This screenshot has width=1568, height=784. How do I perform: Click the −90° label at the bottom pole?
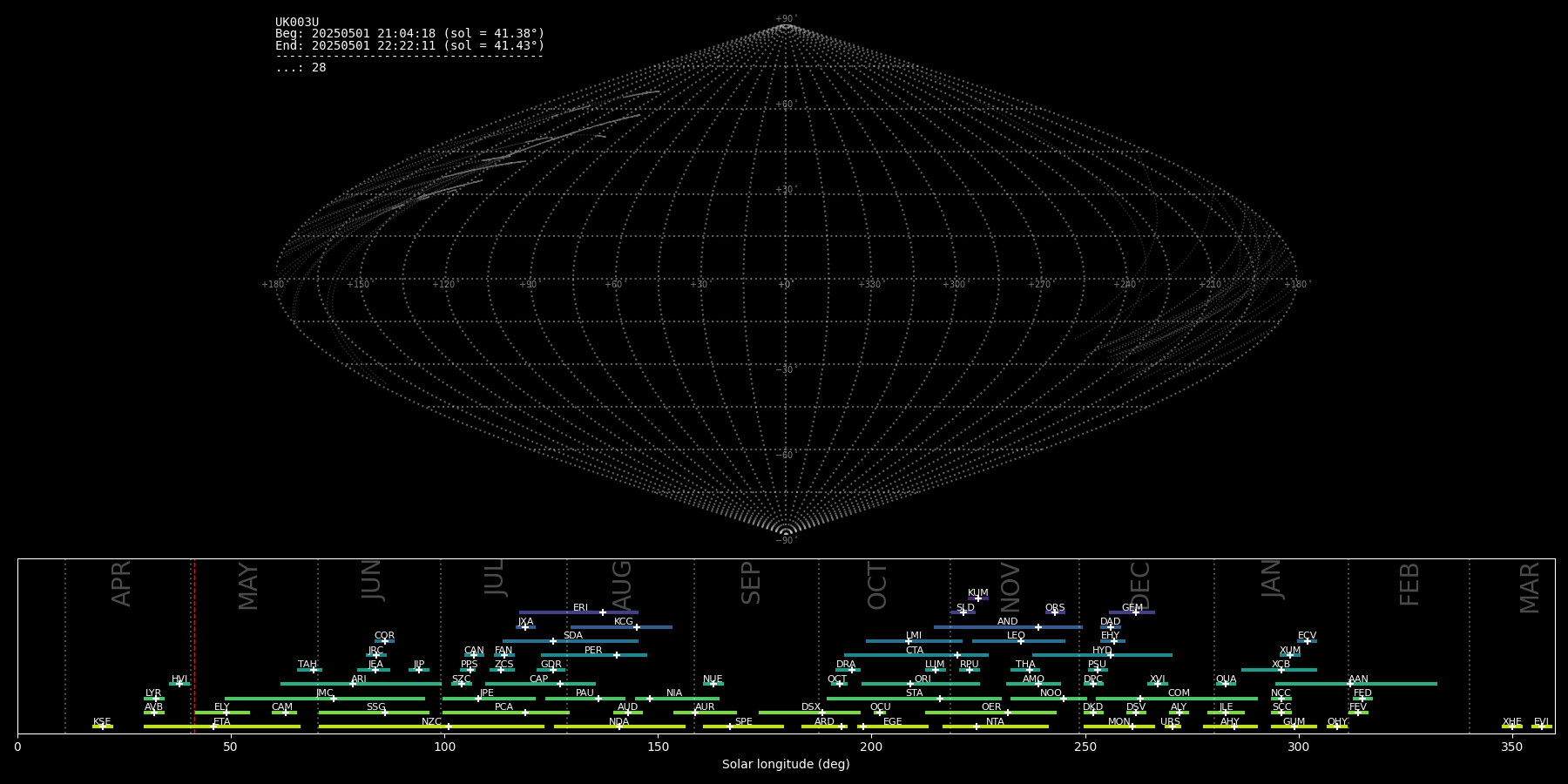[x=786, y=541]
